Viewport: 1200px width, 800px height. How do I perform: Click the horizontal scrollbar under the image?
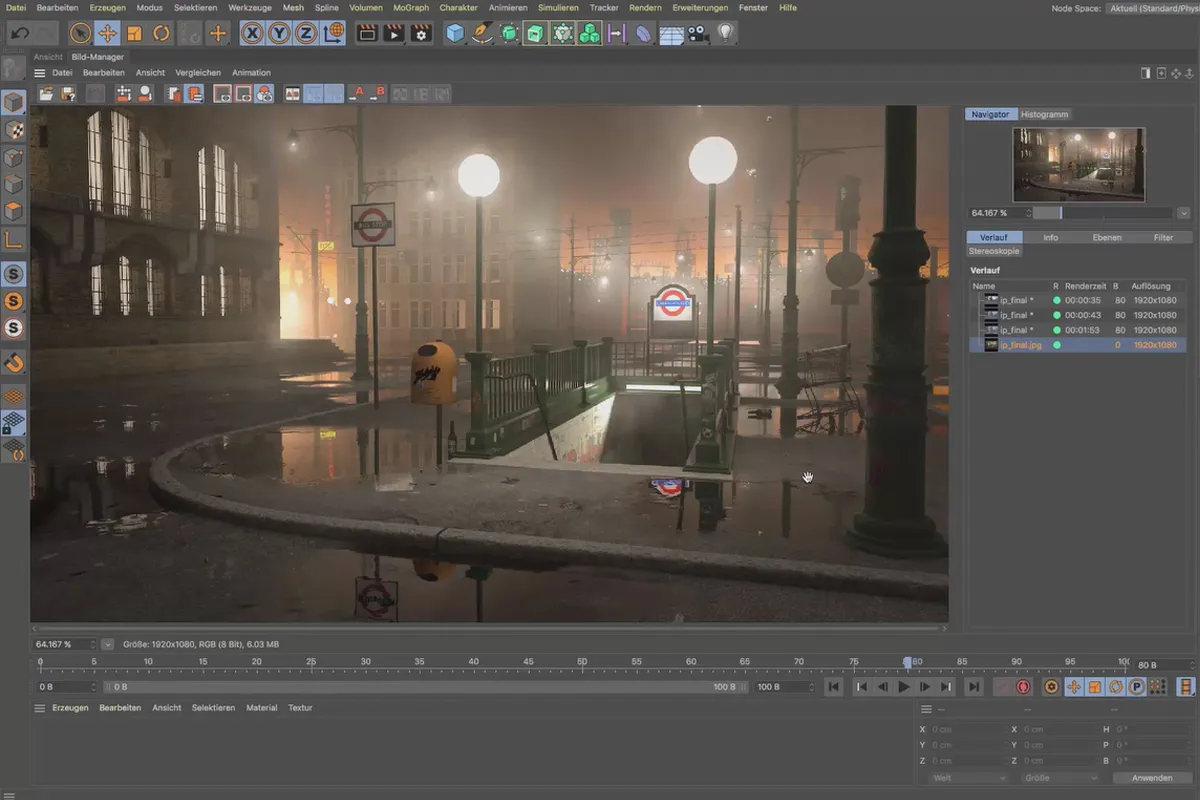pos(489,629)
